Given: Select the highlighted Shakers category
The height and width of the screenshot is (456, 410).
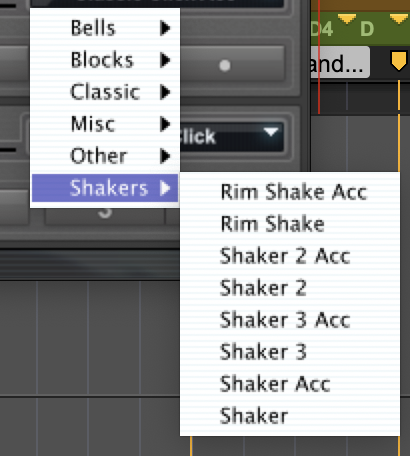Looking at the screenshot, I should pos(105,188).
